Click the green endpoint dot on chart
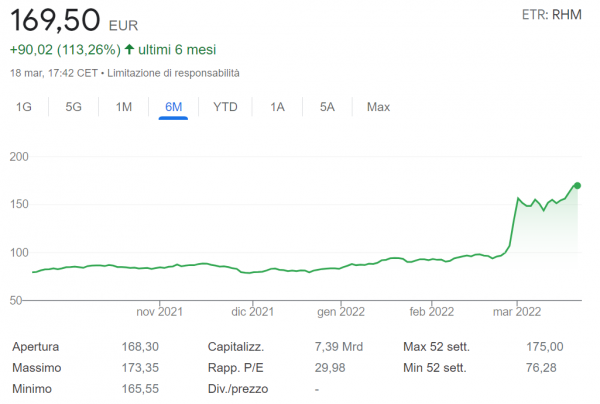 tap(577, 185)
